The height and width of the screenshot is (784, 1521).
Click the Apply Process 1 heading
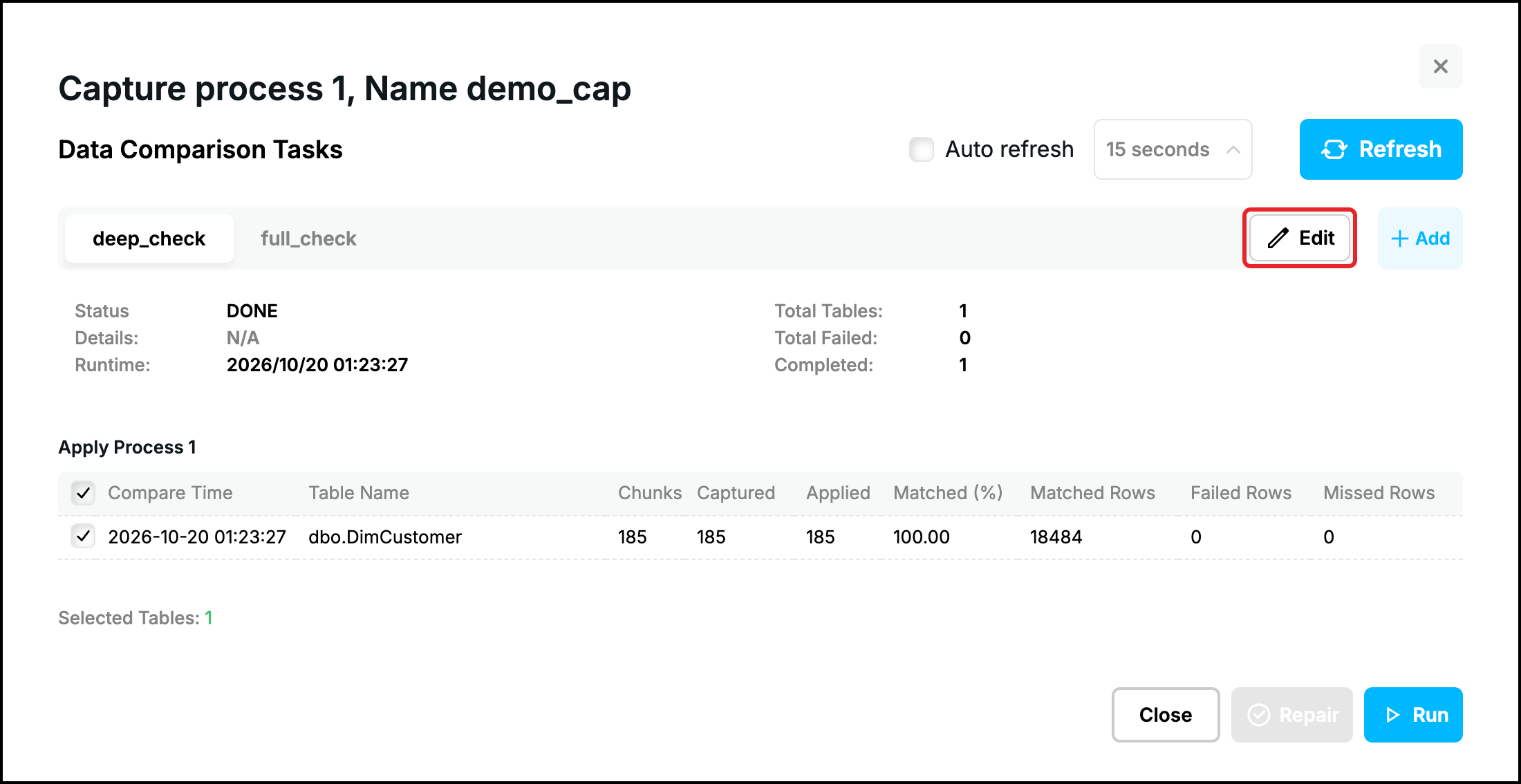click(127, 447)
